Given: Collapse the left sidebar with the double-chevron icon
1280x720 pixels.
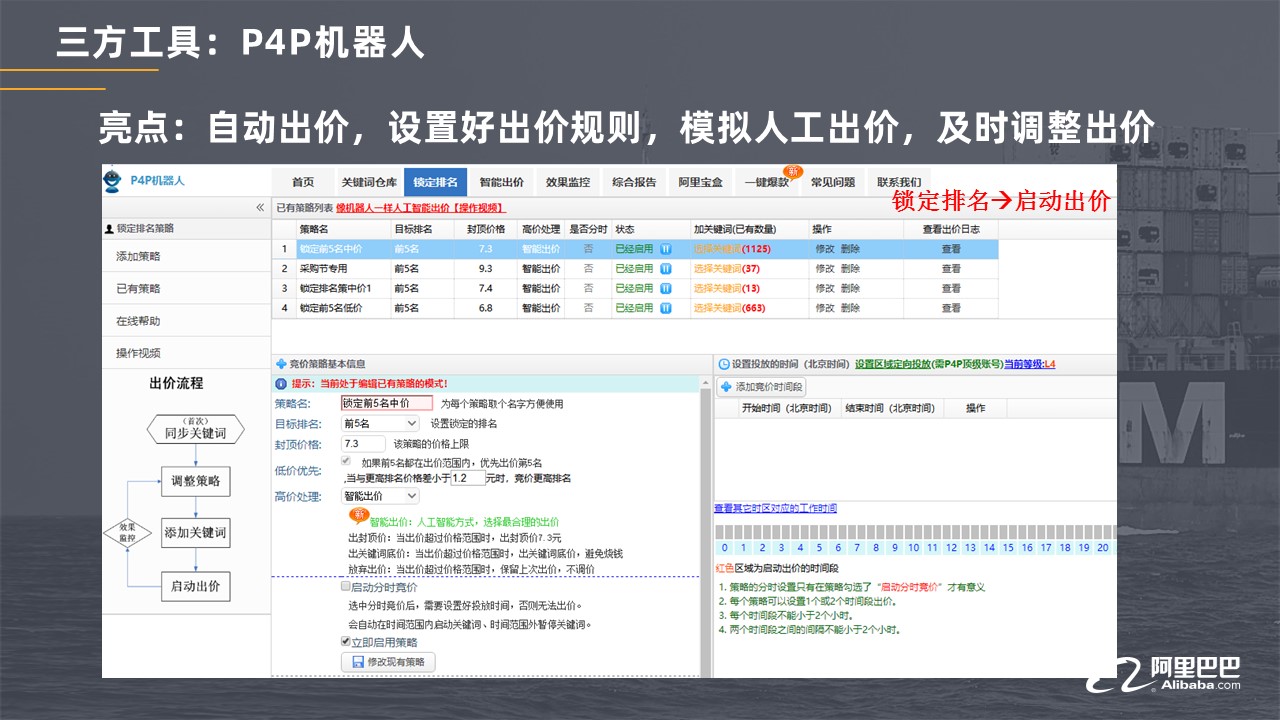Looking at the screenshot, I should point(261,207).
